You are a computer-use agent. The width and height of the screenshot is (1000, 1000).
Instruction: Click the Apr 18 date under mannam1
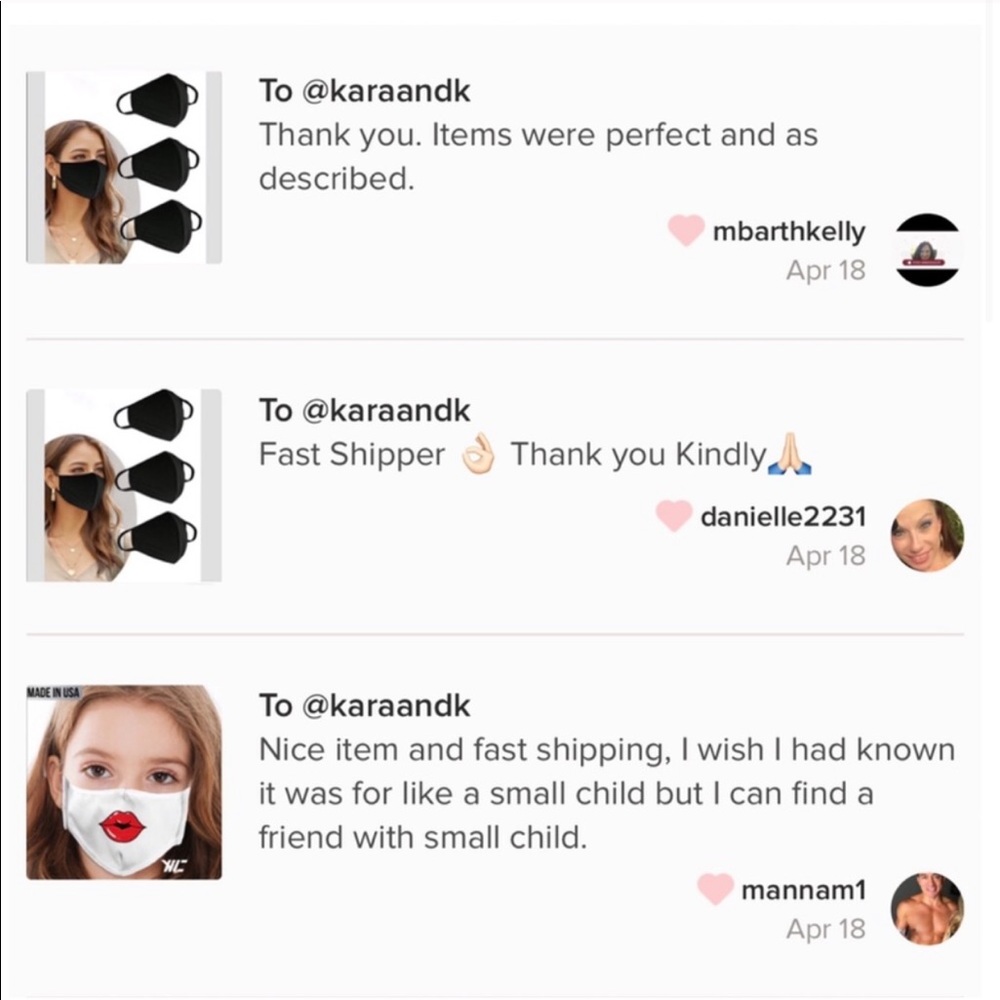825,928
